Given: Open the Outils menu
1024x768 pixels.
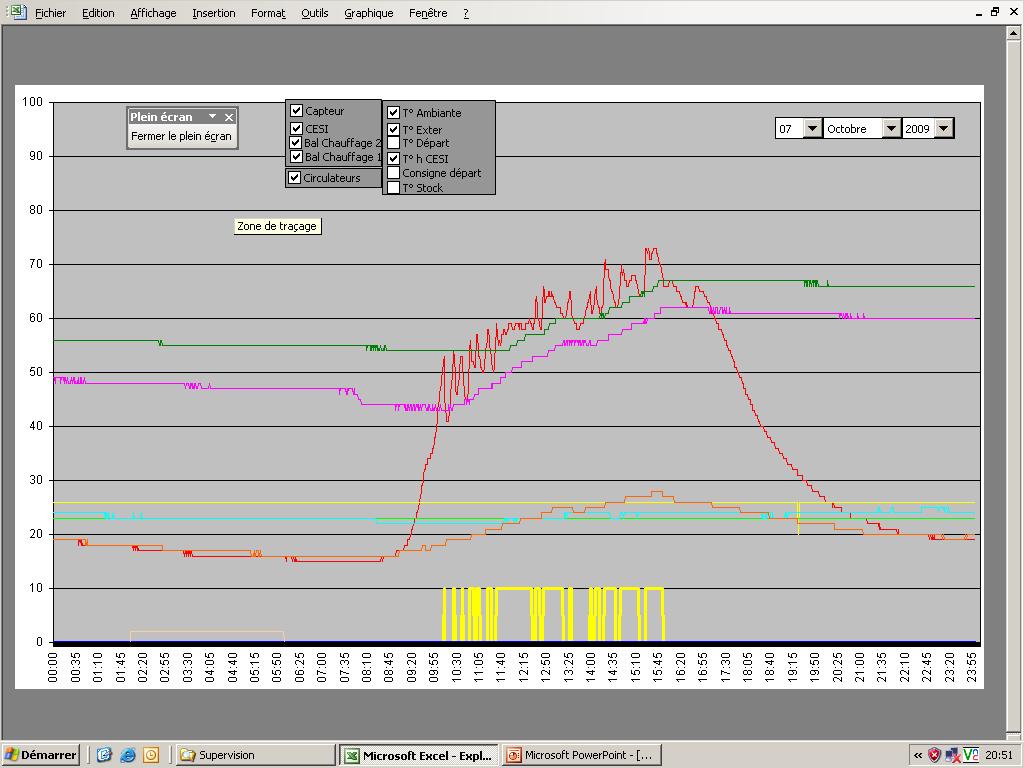Looking at the screenshot, I should (315, 13).
